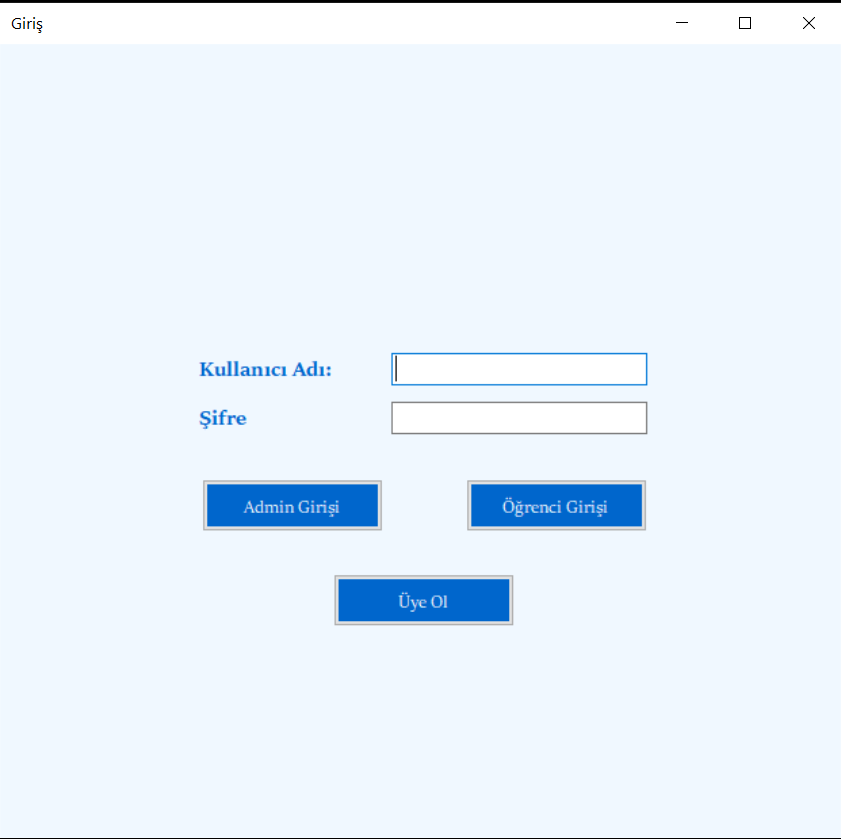Open admin login via Admin Girişi

(292, 505)
